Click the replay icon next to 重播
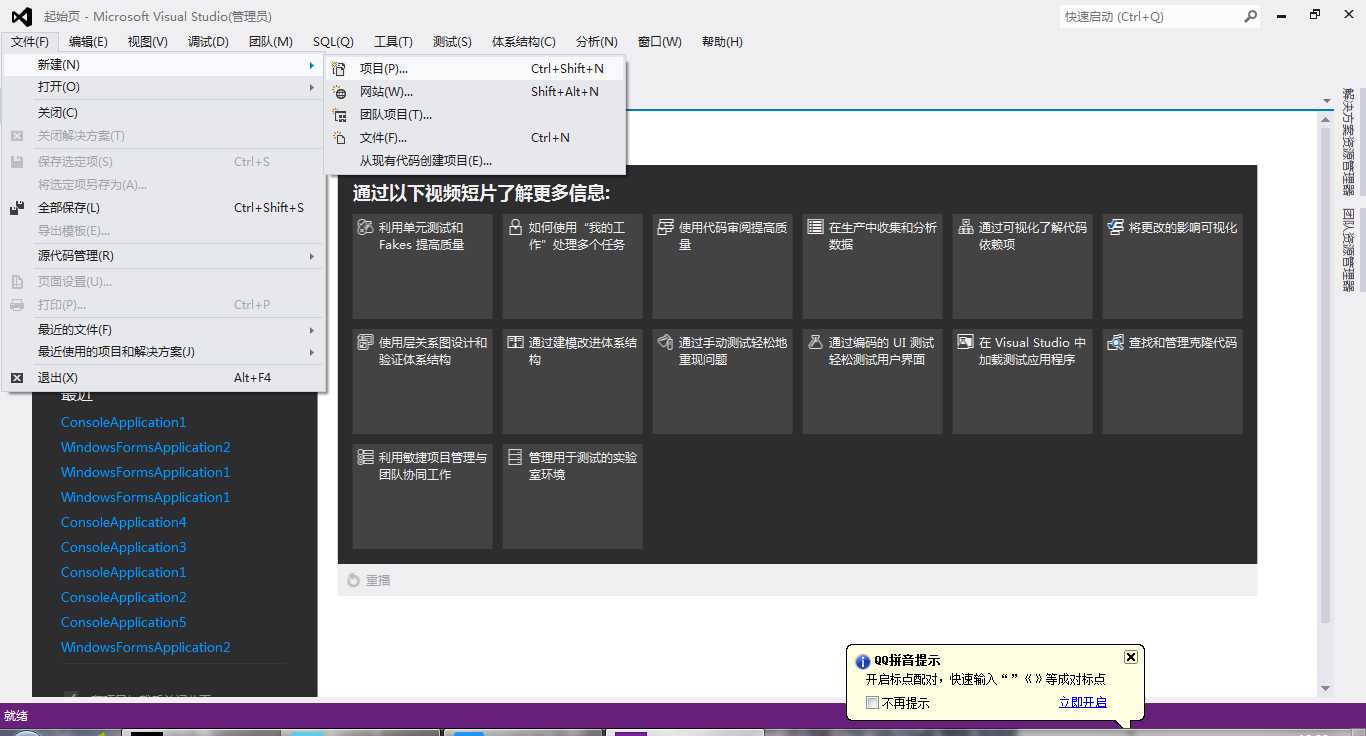The height and width of the screenshot is (736, 1366). [x=353, y=580]
